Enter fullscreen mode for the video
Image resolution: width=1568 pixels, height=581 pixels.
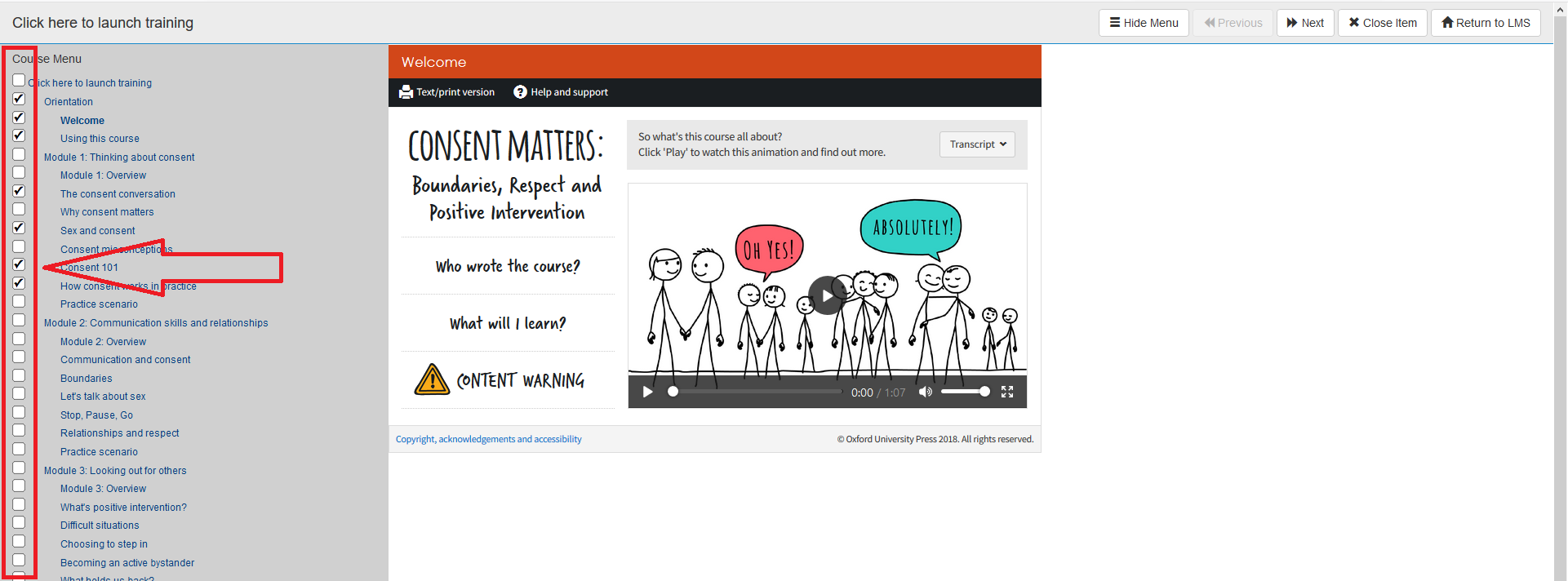click(1007, 392)
